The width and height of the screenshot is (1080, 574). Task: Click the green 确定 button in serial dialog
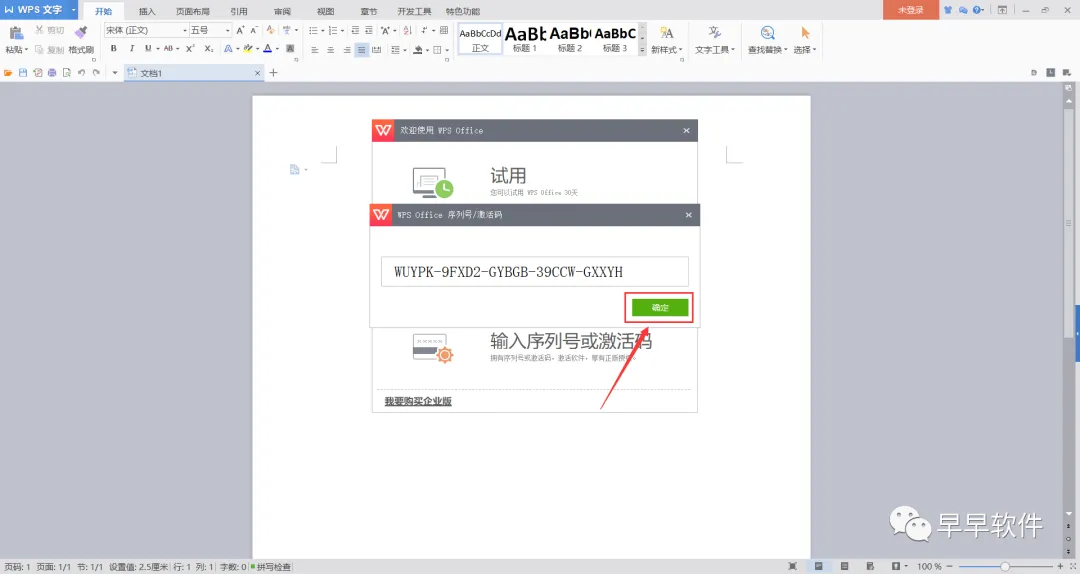click(x=660, y=307)
